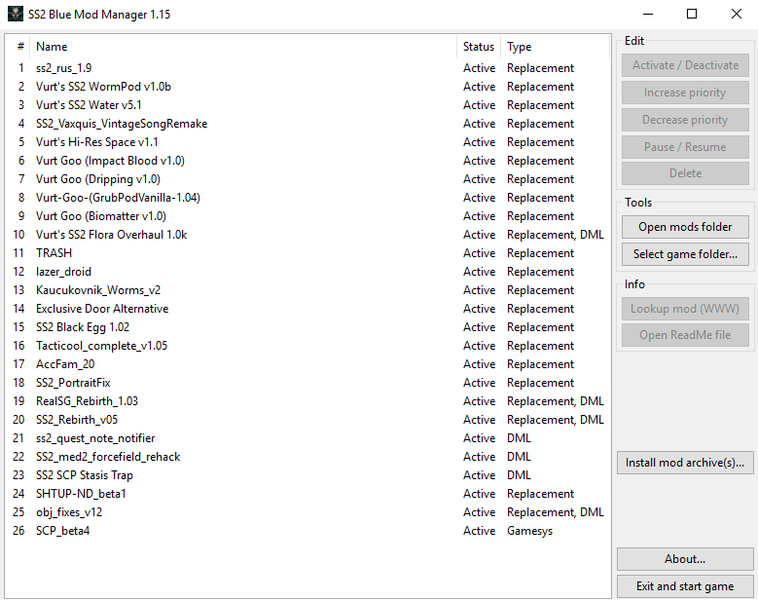Select obj_fixes_v12 in mod list
The height and width of the screenshot is (600, 758).
click(x=307, y=512)
